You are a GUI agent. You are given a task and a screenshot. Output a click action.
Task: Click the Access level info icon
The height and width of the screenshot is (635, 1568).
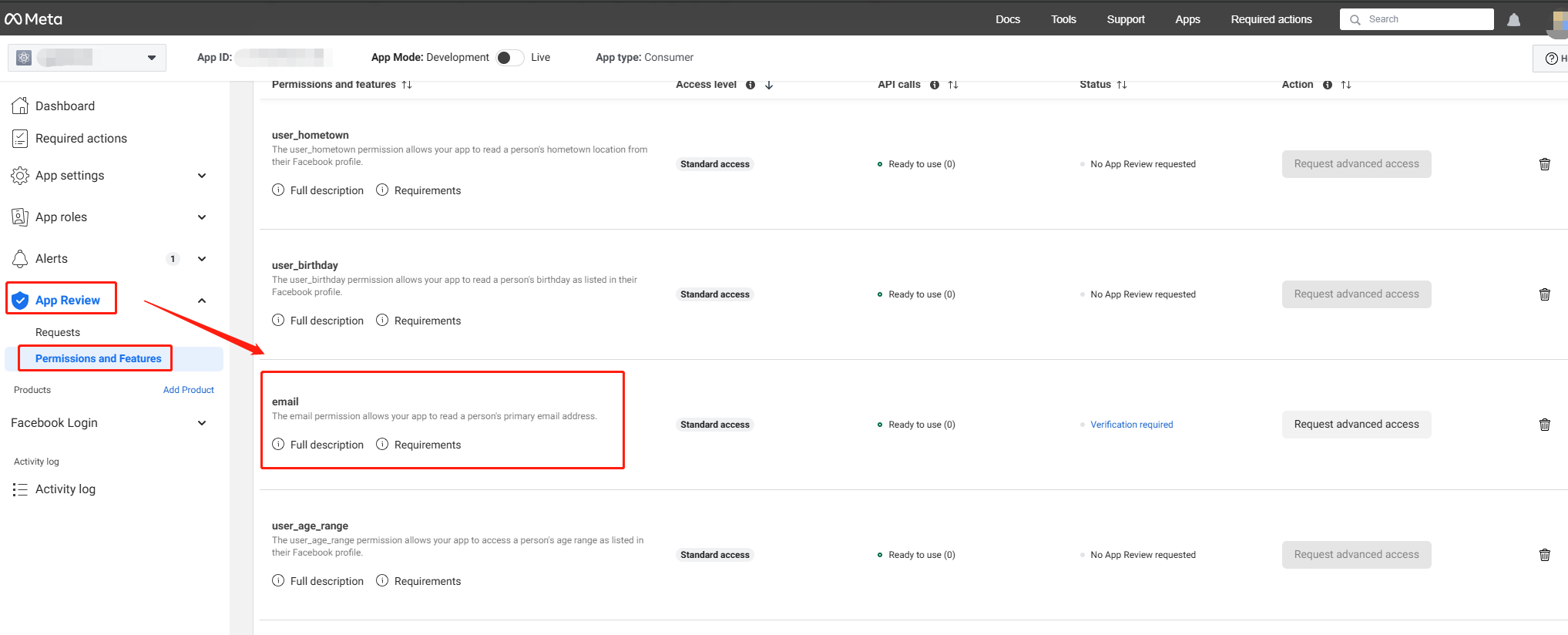(x=750, y=85)
